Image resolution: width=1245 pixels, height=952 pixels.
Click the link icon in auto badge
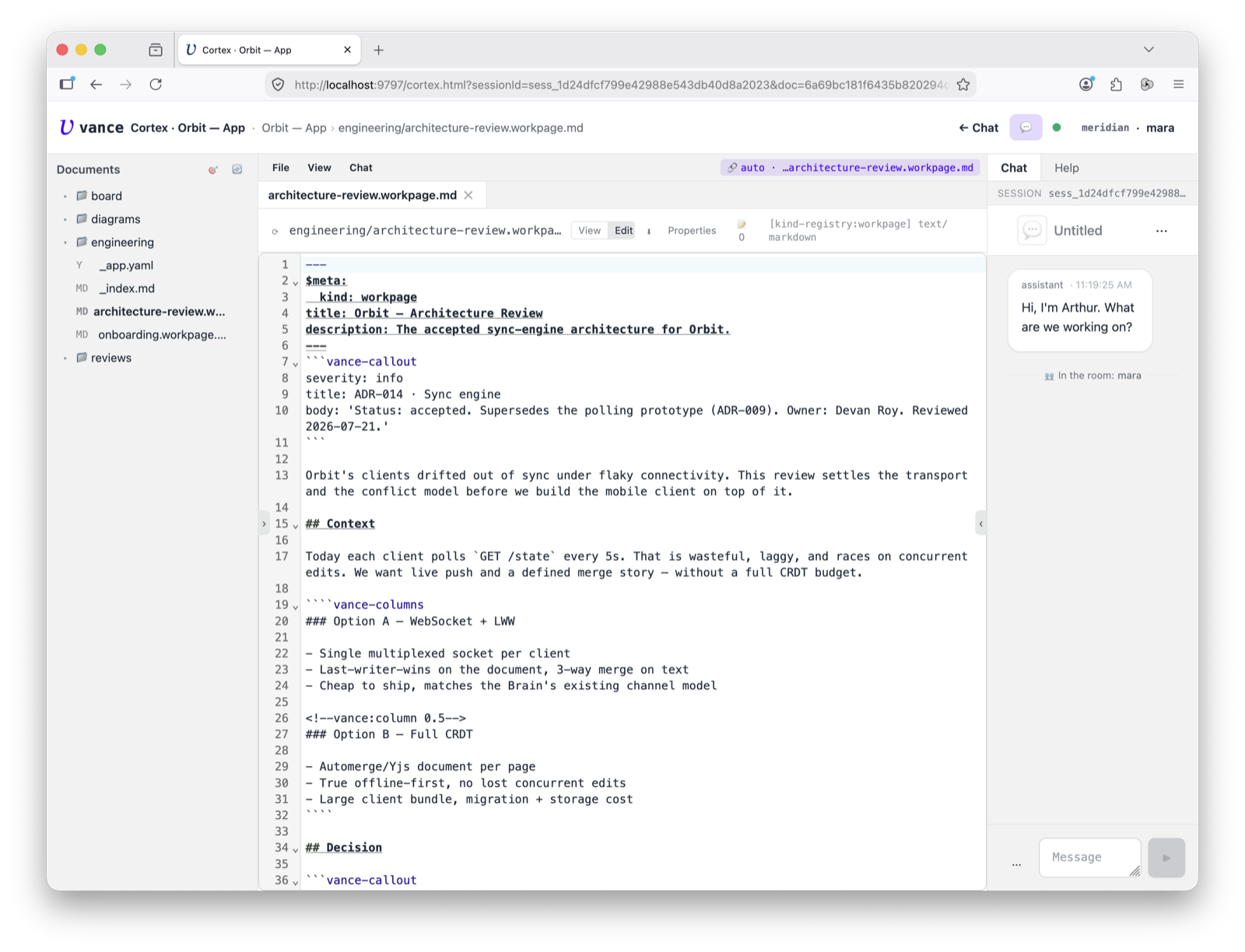click(x=731, y=168)
